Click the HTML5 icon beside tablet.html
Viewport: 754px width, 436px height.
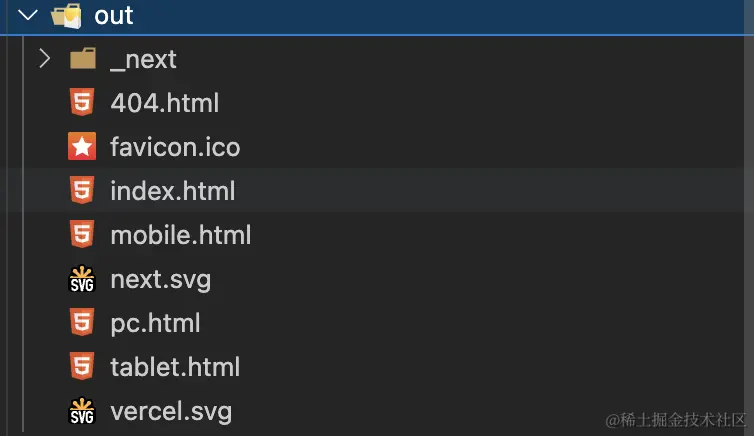coord(82,367)
